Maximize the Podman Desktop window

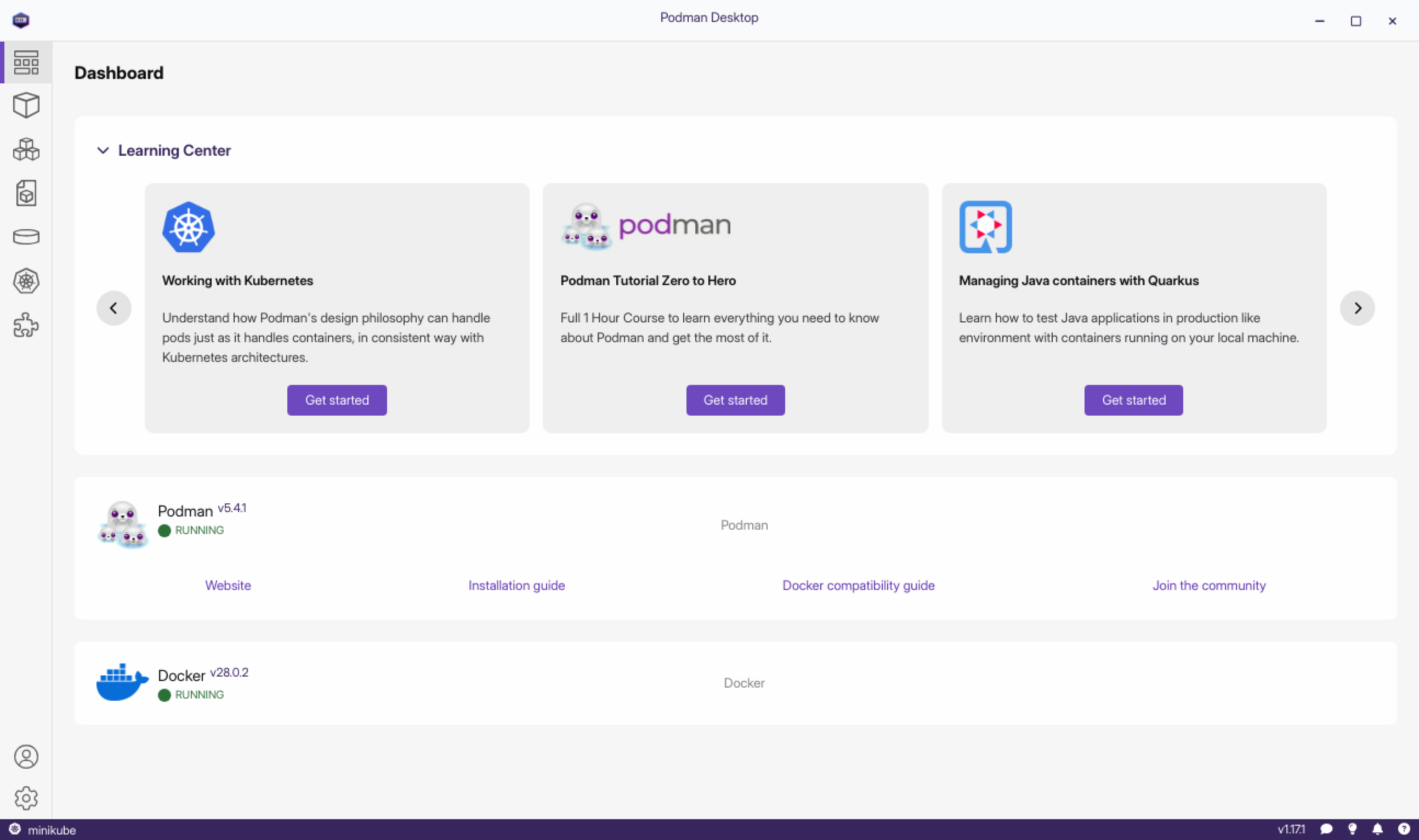[1356, 21]
